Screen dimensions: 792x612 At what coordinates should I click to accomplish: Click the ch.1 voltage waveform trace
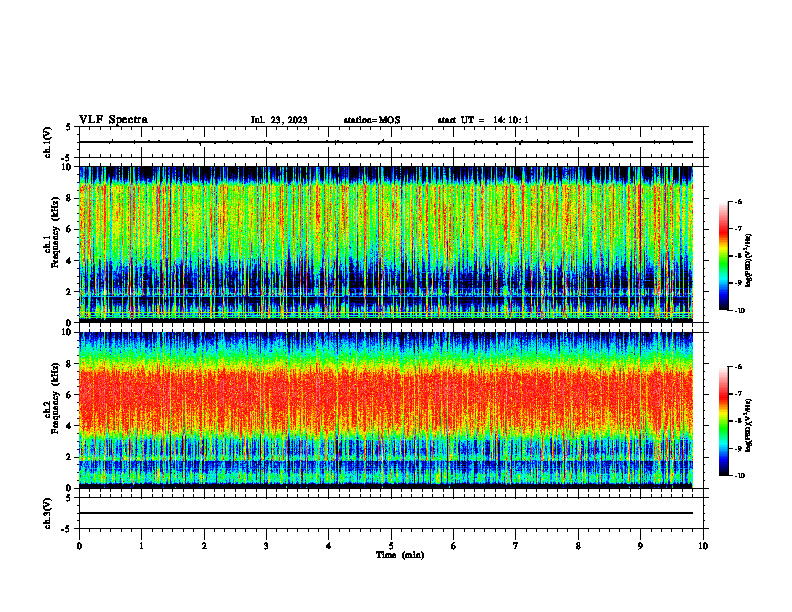[x=386, y=142]
